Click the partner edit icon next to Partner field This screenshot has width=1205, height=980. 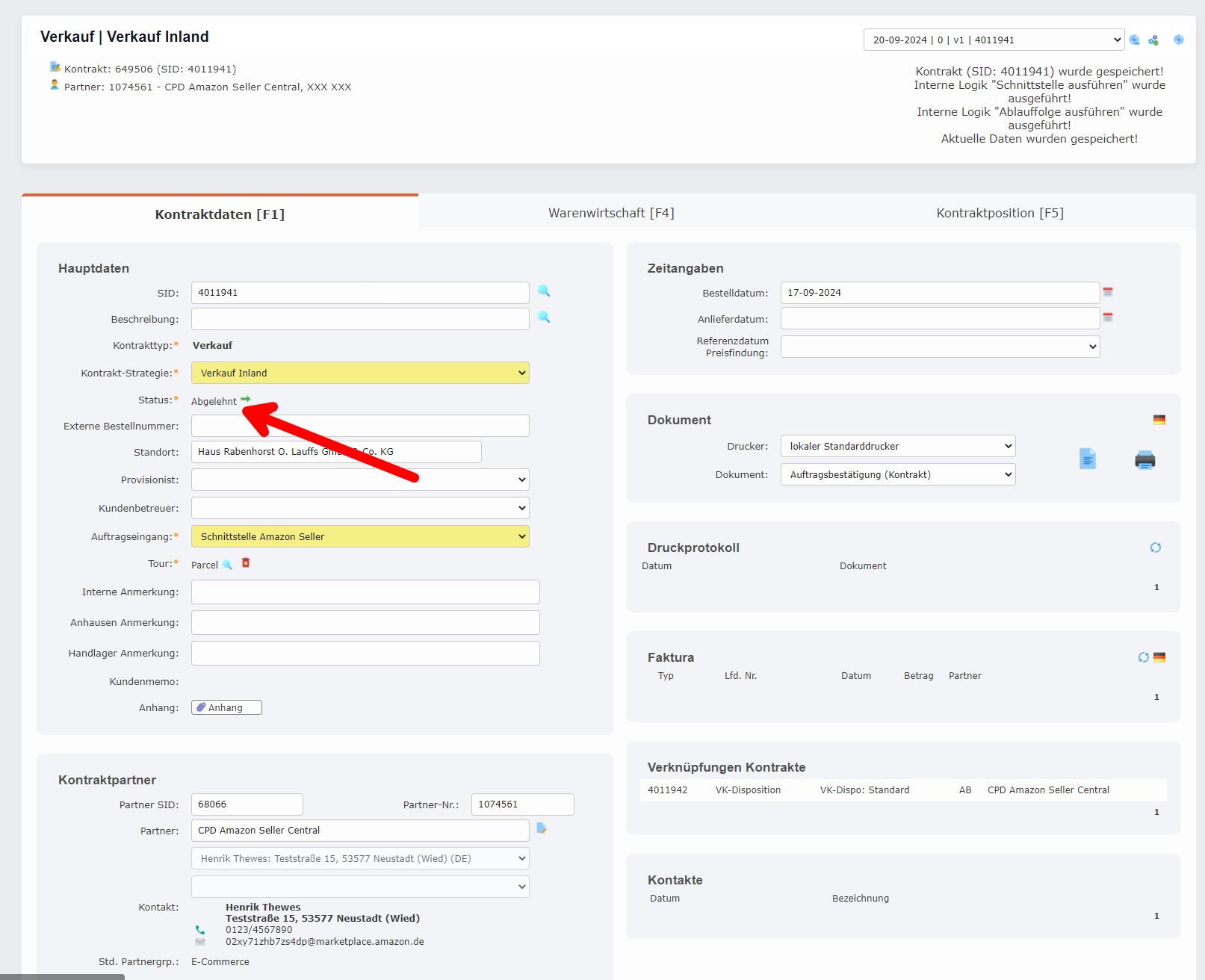point(542,828)
